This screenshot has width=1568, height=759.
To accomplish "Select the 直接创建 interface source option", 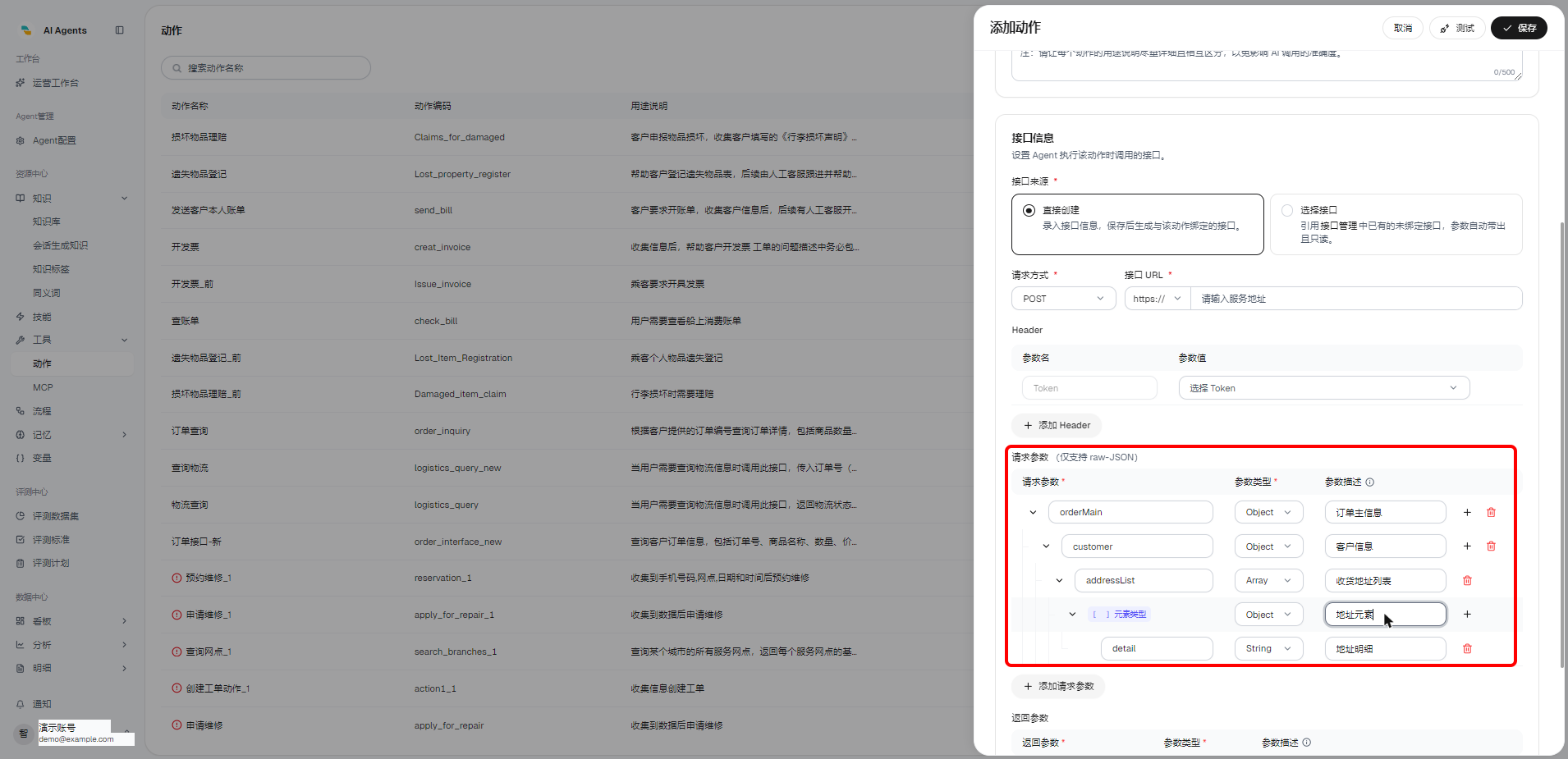I will 1137,224.
